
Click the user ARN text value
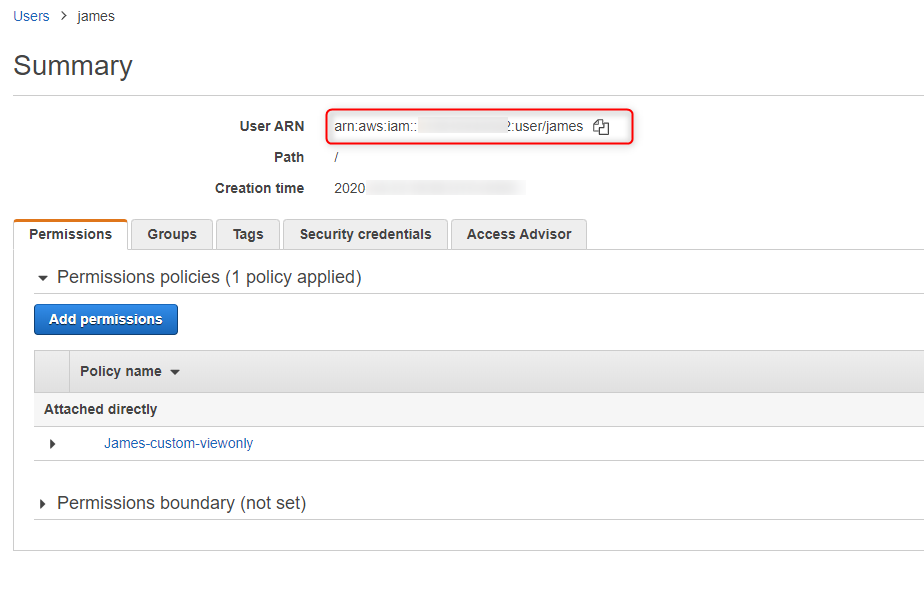click(x=458, y=127)
